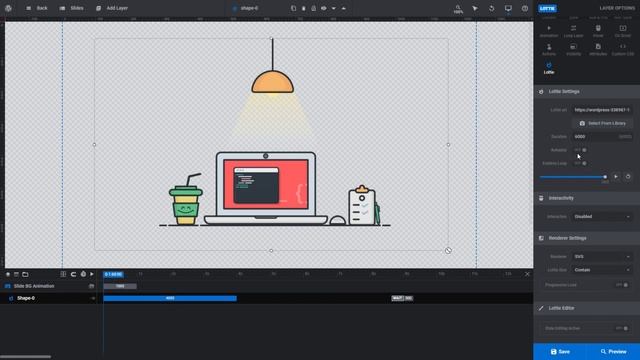Image resolution: width=640 pixels, height=360 pixels.
Task: Click the move-up arrow icon in toolbar
Action: [344, 8]
